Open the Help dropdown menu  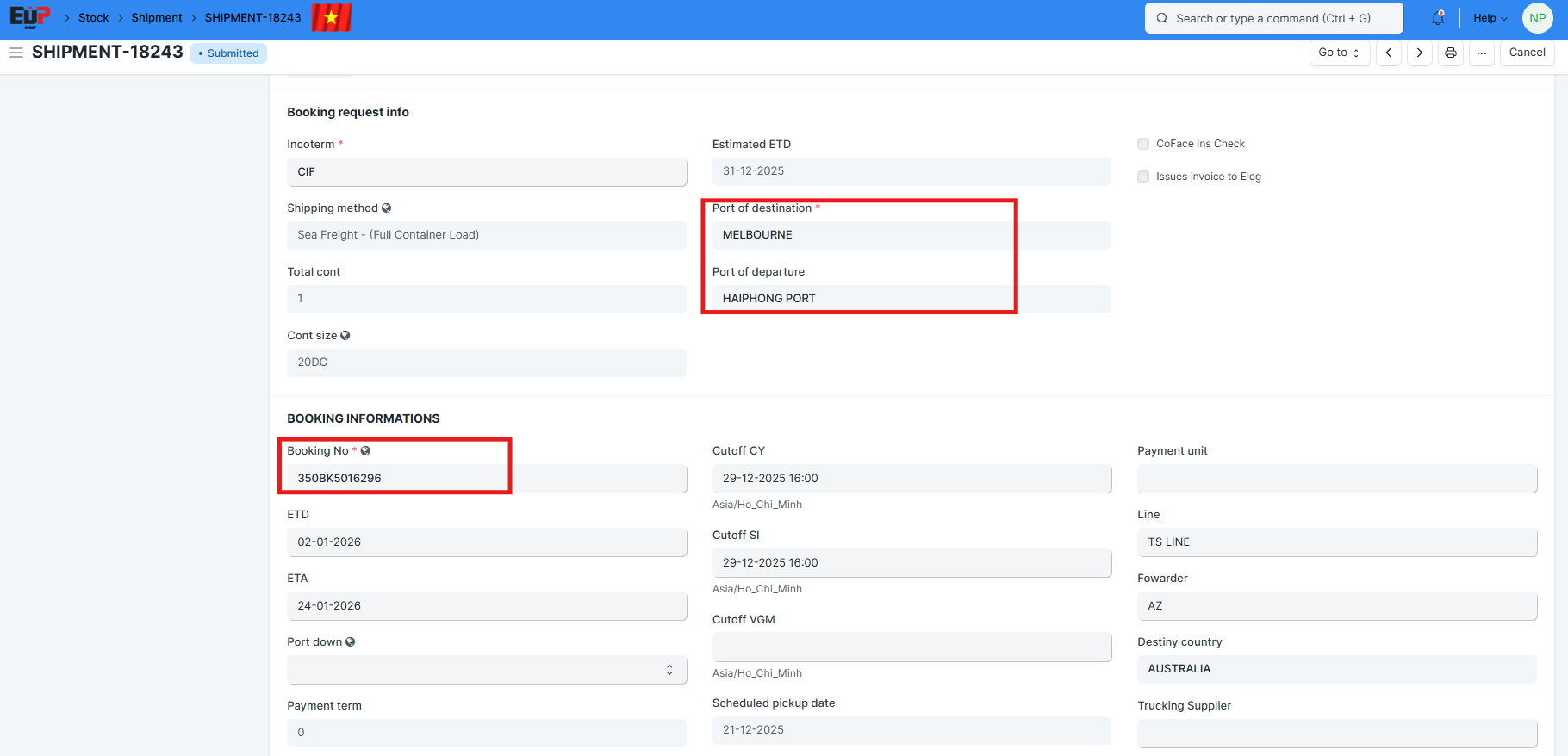pos(1490,18)
